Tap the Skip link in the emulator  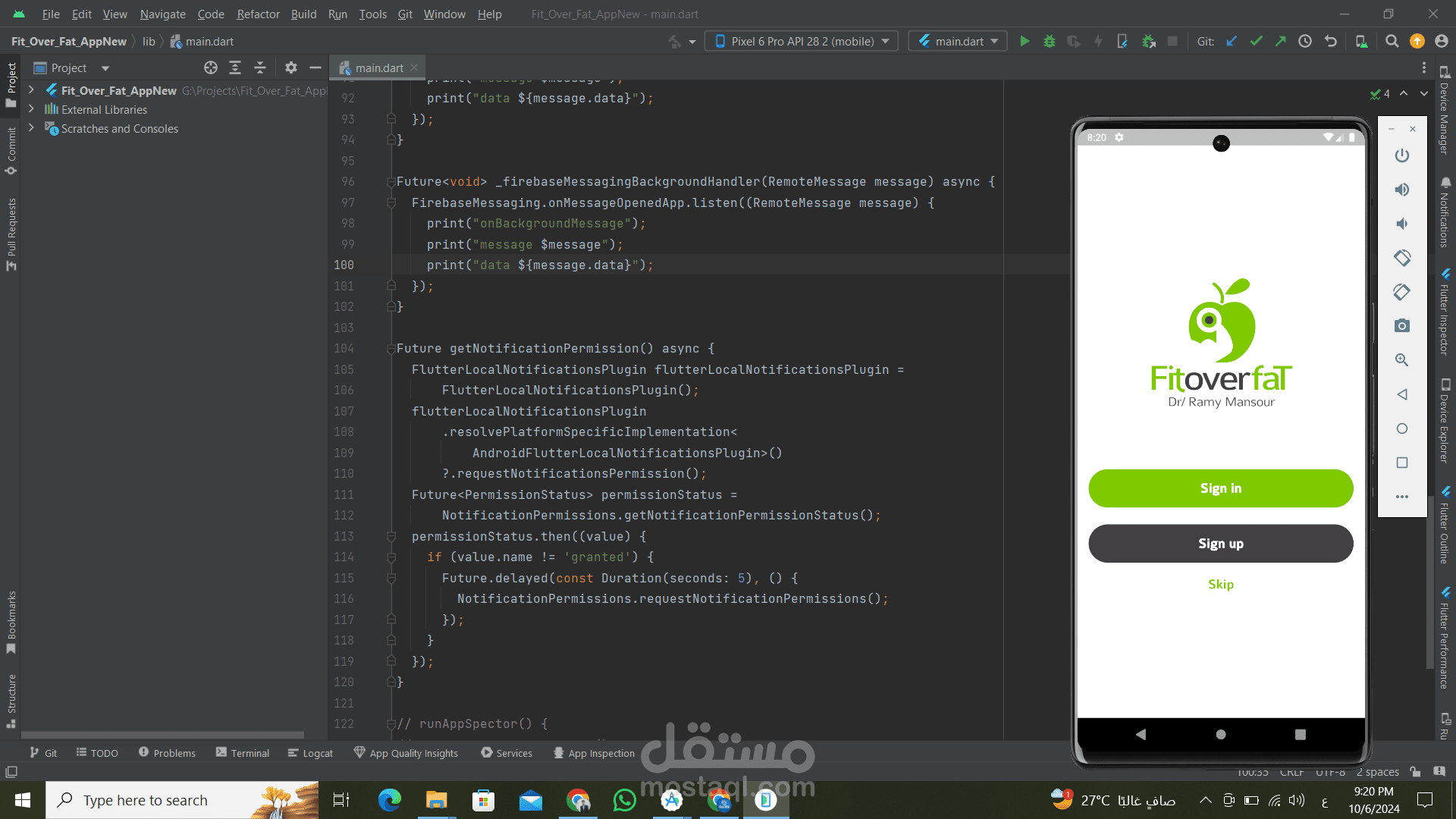(1221, 584)
